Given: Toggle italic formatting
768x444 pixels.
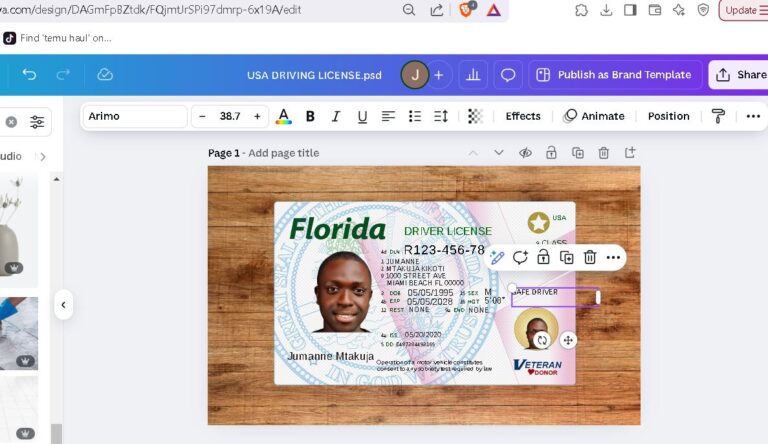Looking at the screenshot, I should pyautogui.click(x=336, y=117).
